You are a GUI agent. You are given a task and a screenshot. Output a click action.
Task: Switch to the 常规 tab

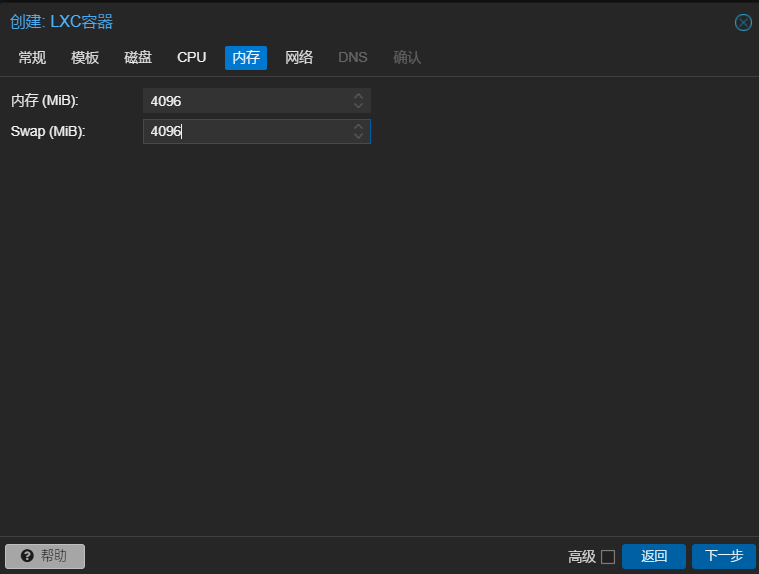(x=32, y=58)
